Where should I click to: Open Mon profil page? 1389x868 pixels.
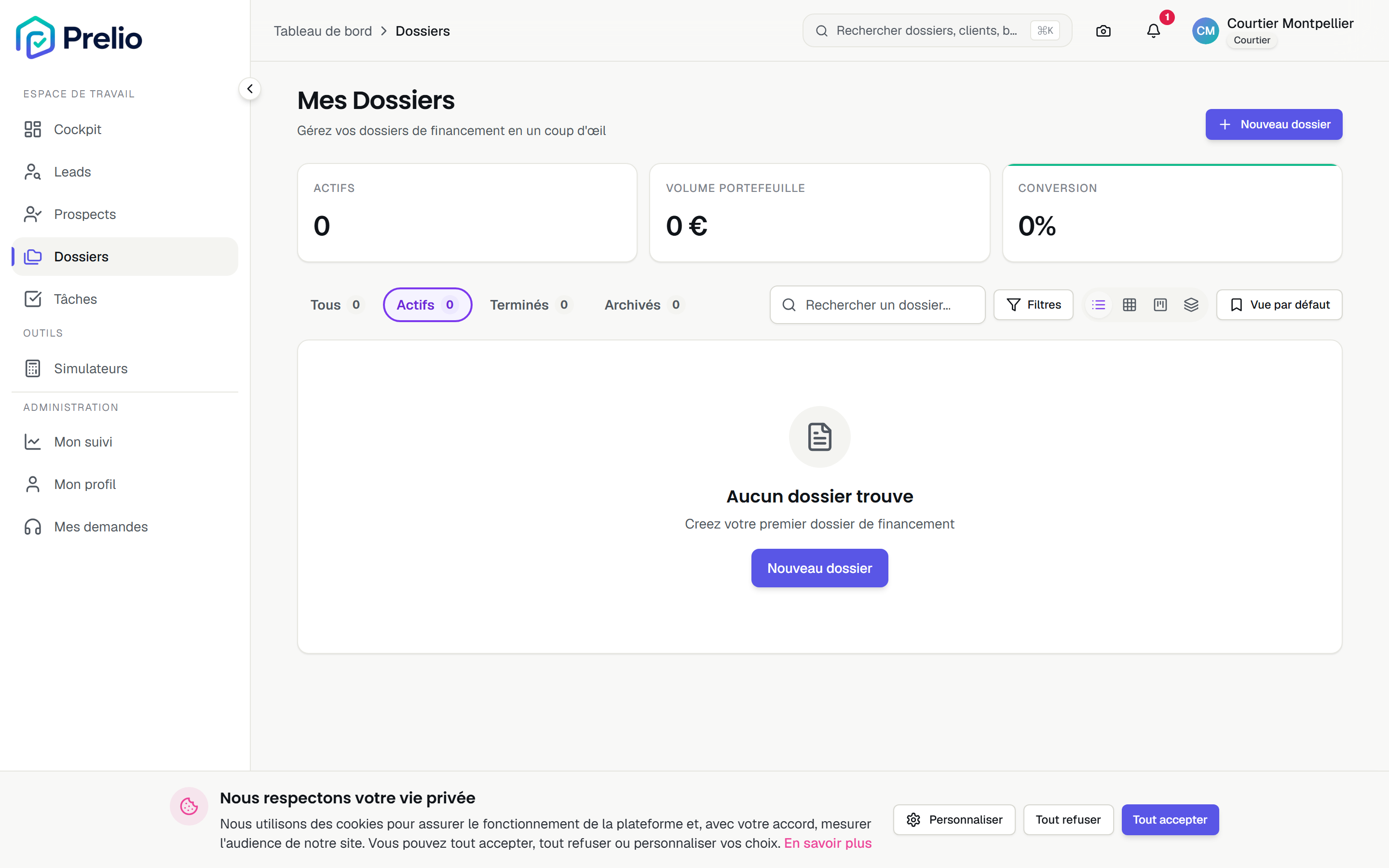pos(124,485)
